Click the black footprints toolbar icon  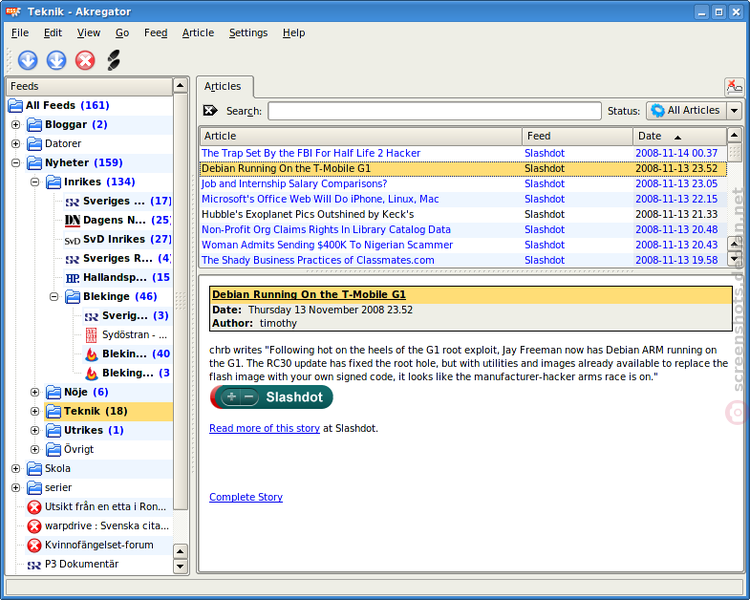113,60
